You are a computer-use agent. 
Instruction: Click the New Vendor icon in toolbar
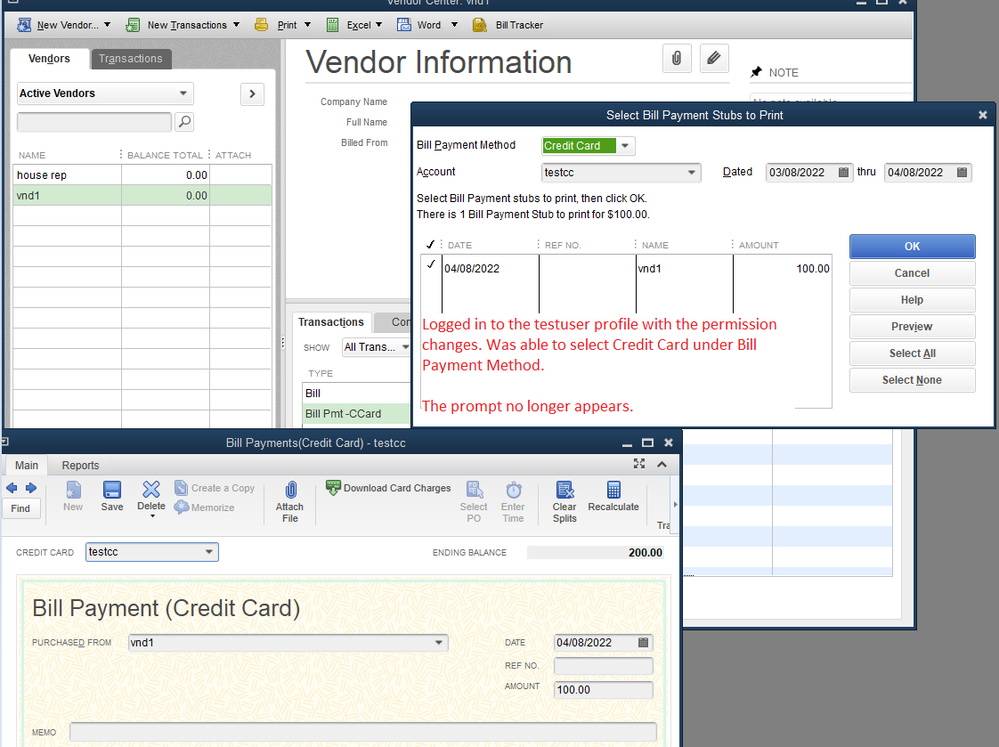click(24, 25)
